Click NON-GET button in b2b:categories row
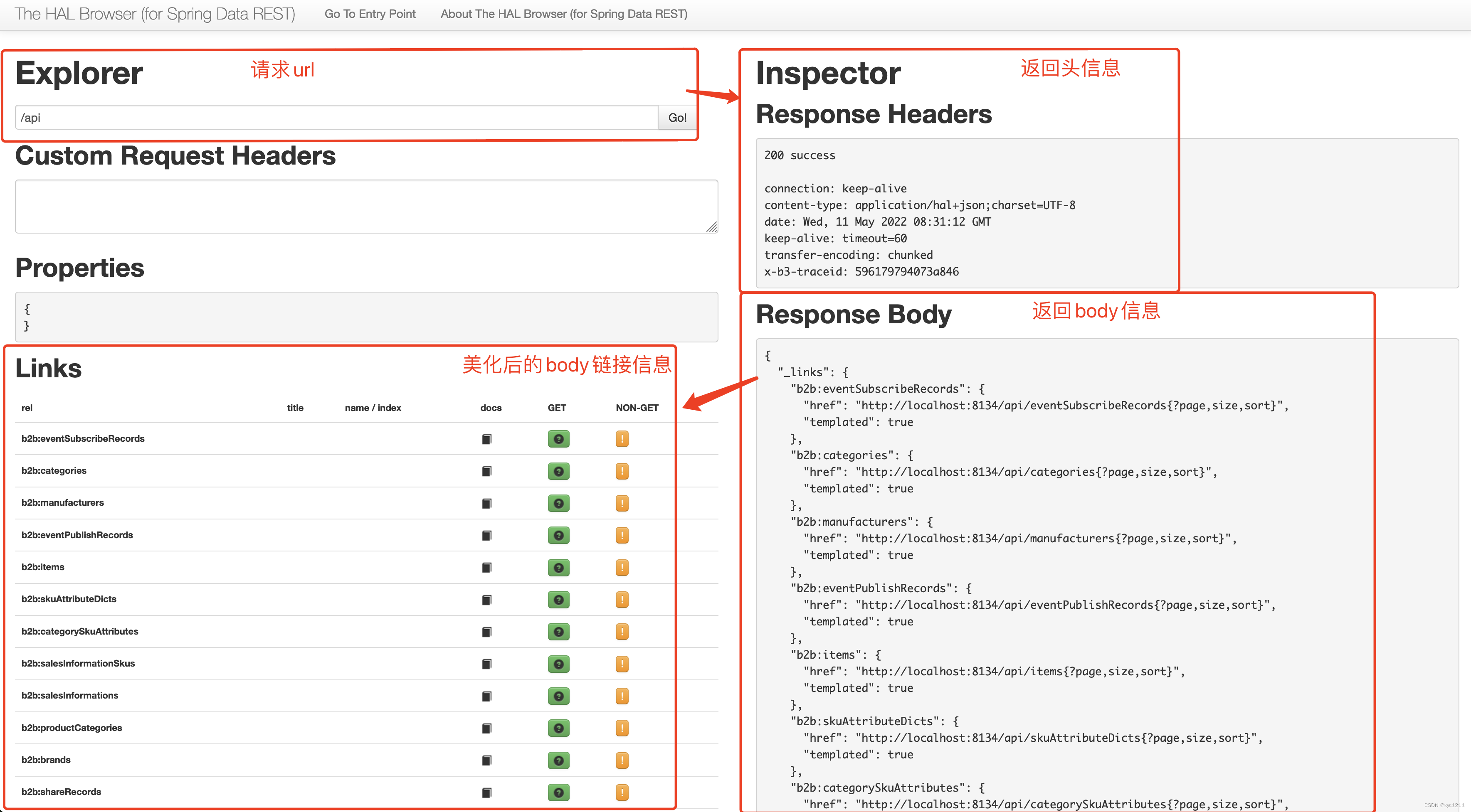1471x812 pixels. click(x=622, y=471)
